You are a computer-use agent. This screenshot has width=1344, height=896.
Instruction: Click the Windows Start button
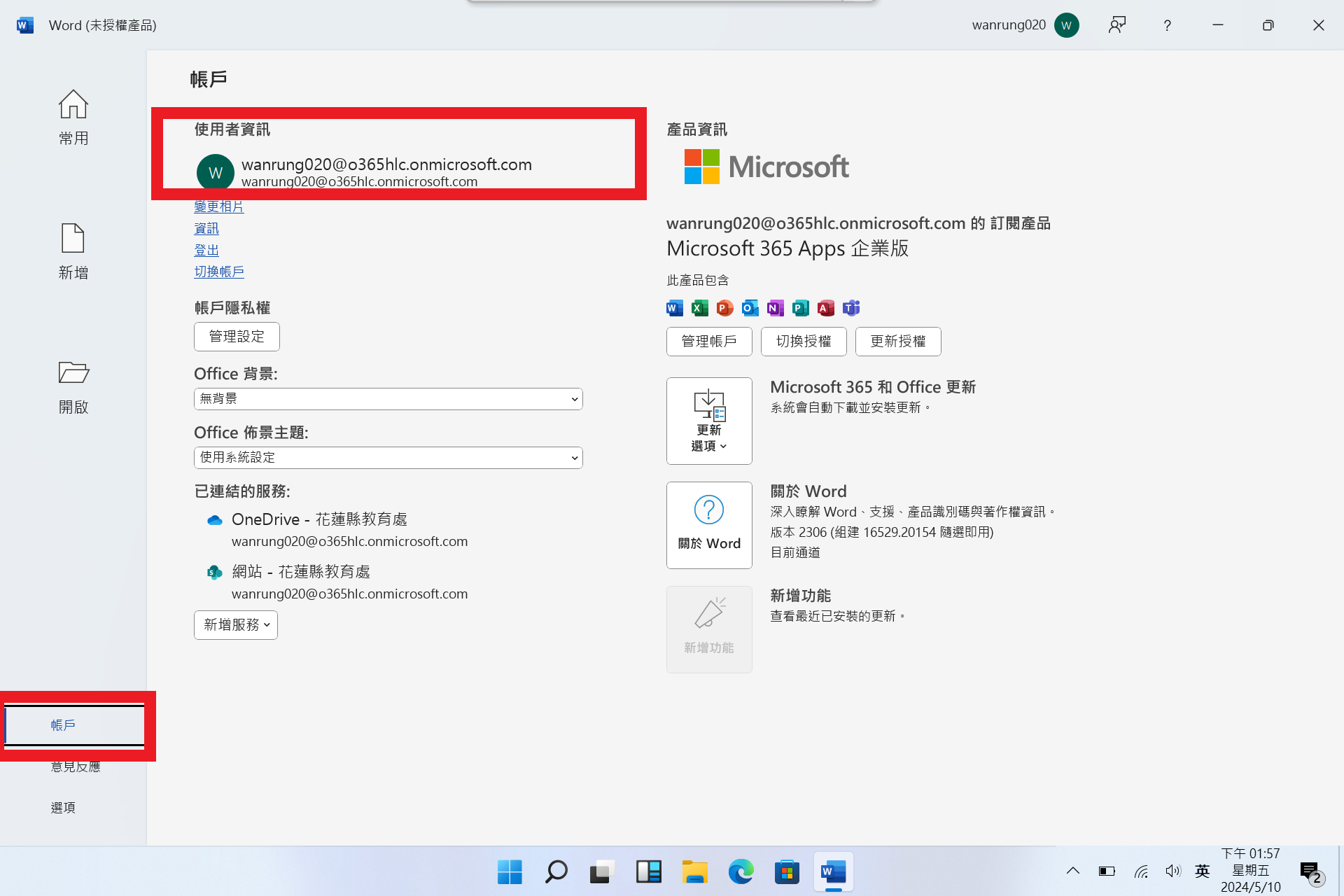pos(509,871)
